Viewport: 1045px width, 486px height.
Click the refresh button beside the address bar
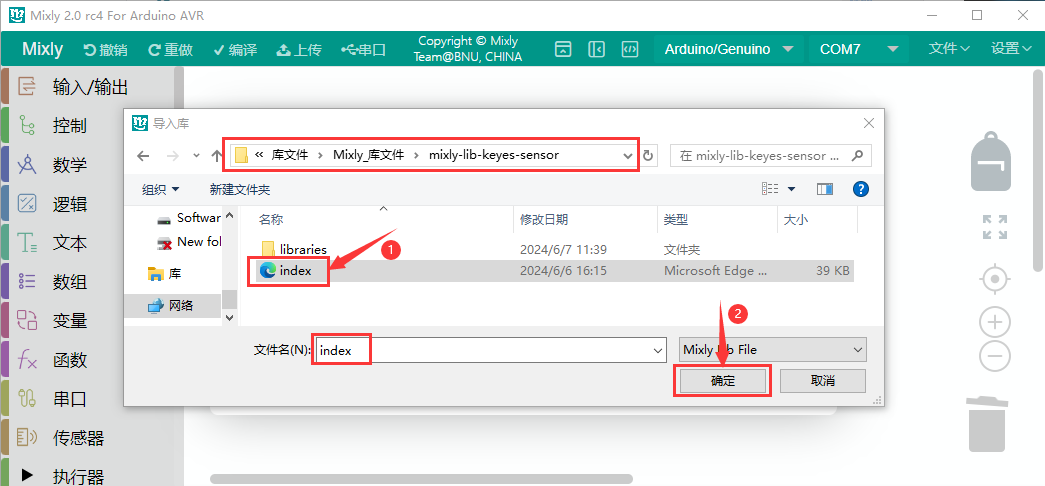[648, 156]
